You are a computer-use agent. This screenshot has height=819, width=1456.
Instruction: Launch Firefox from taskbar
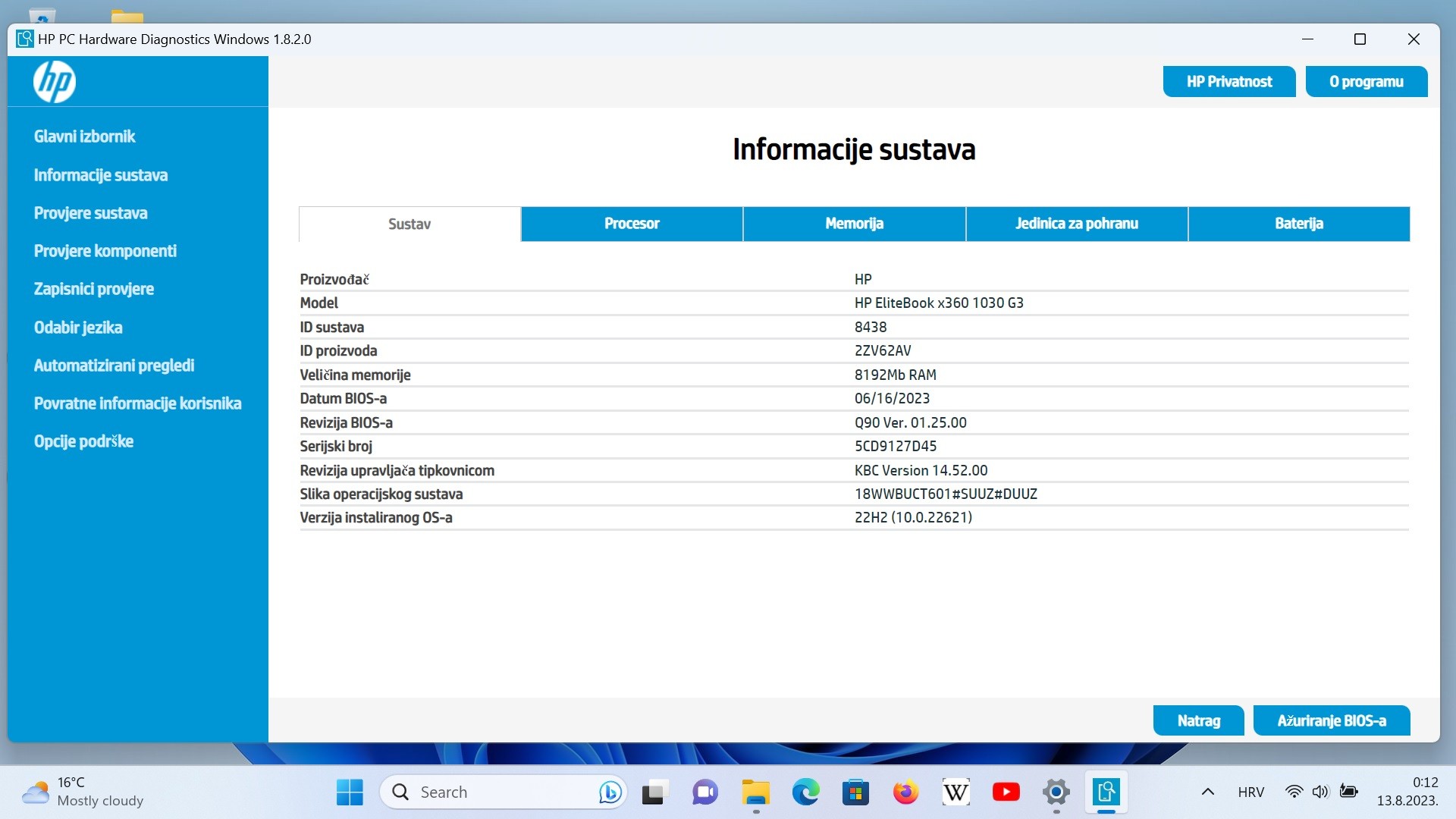pyautogui.click(x=905, y=792)
